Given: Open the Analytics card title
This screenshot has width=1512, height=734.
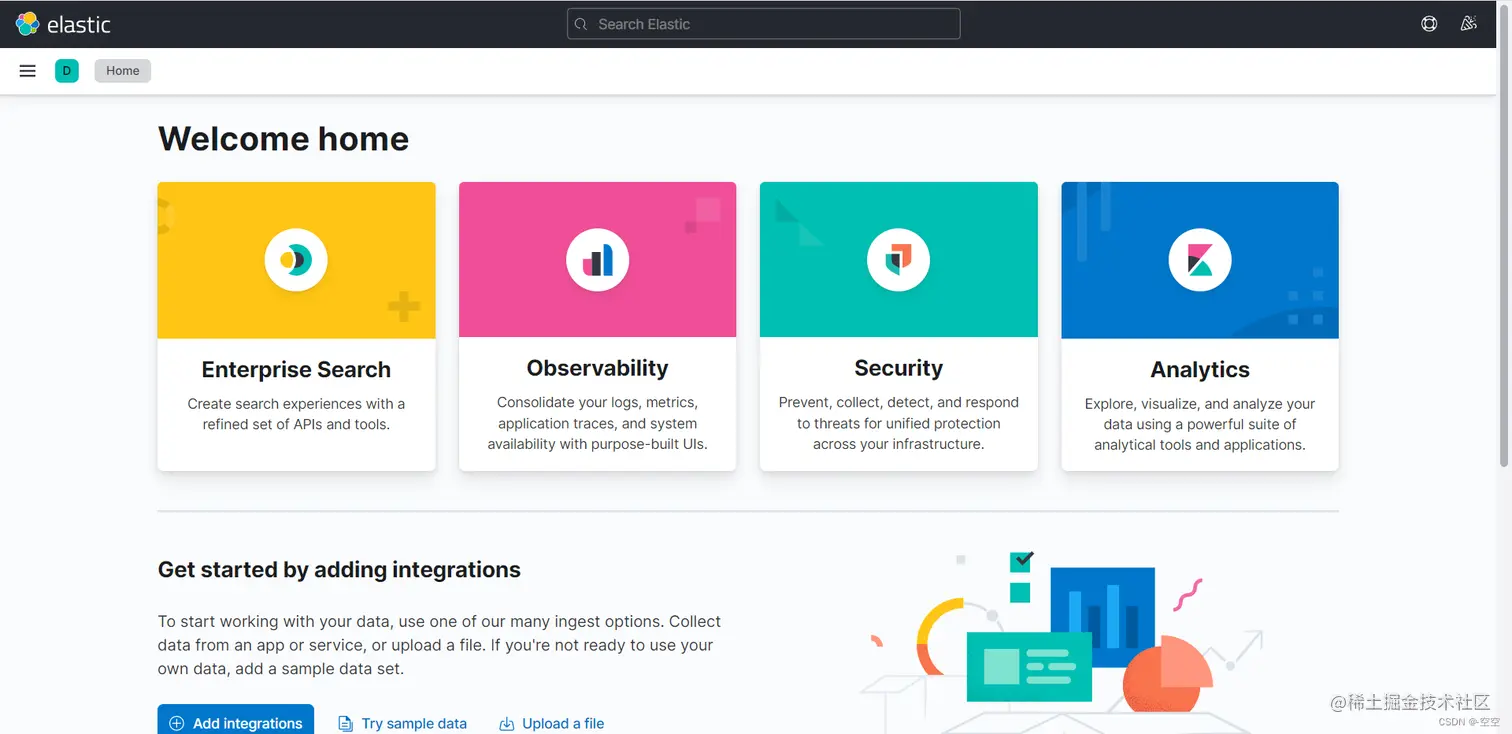Looking at the screenshot, I should [x=1200, y=370].
